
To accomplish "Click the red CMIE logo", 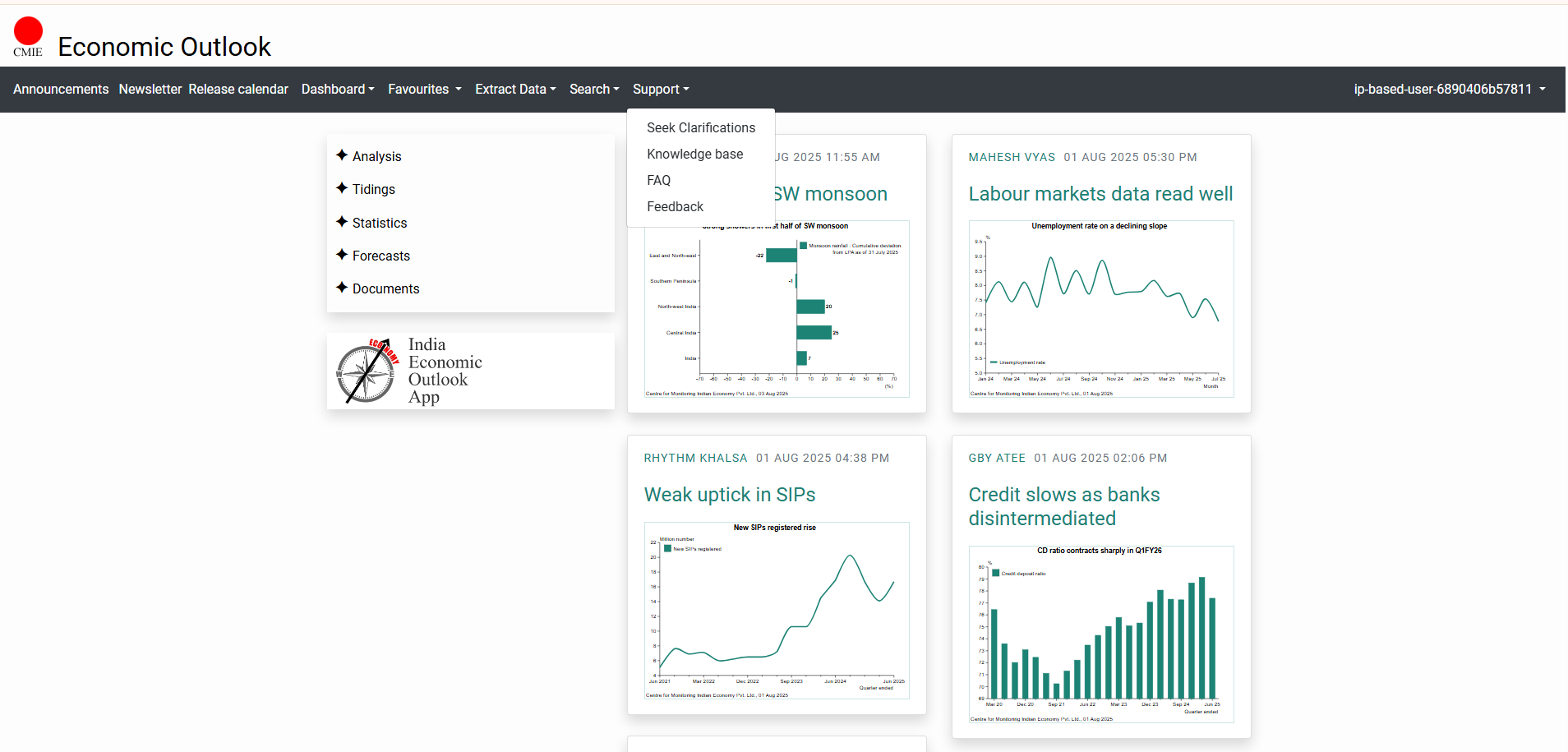I will click(28, 36).
